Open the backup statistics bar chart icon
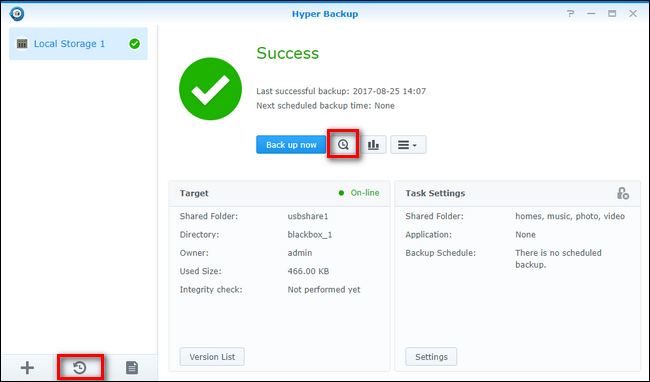650x382 pixels. tap(373, 145)
